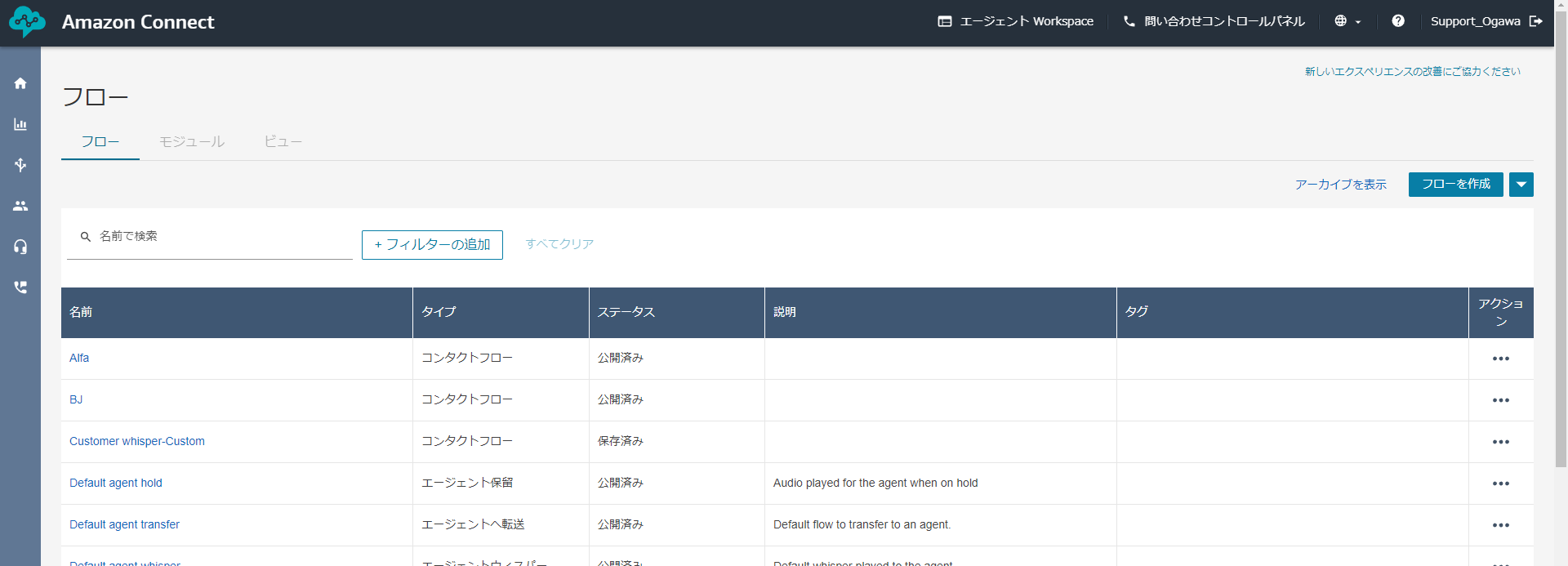Open the routing sidebar icon

[x=20, y=165]
